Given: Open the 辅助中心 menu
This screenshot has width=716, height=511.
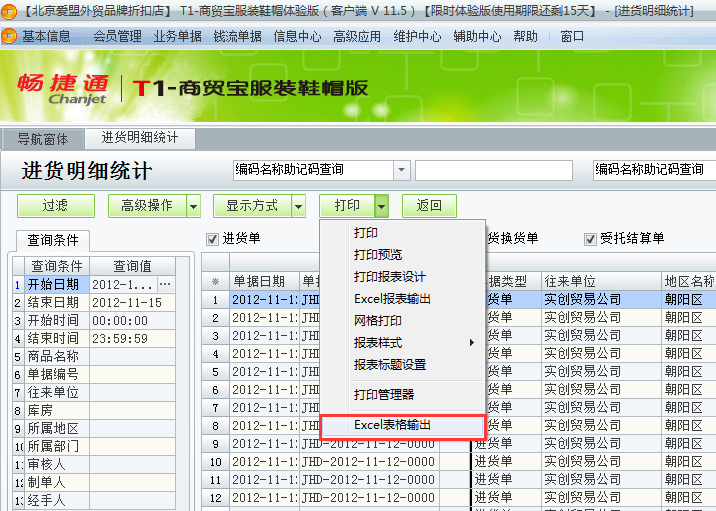Looking at the screenshot, I should pos(477,36).
